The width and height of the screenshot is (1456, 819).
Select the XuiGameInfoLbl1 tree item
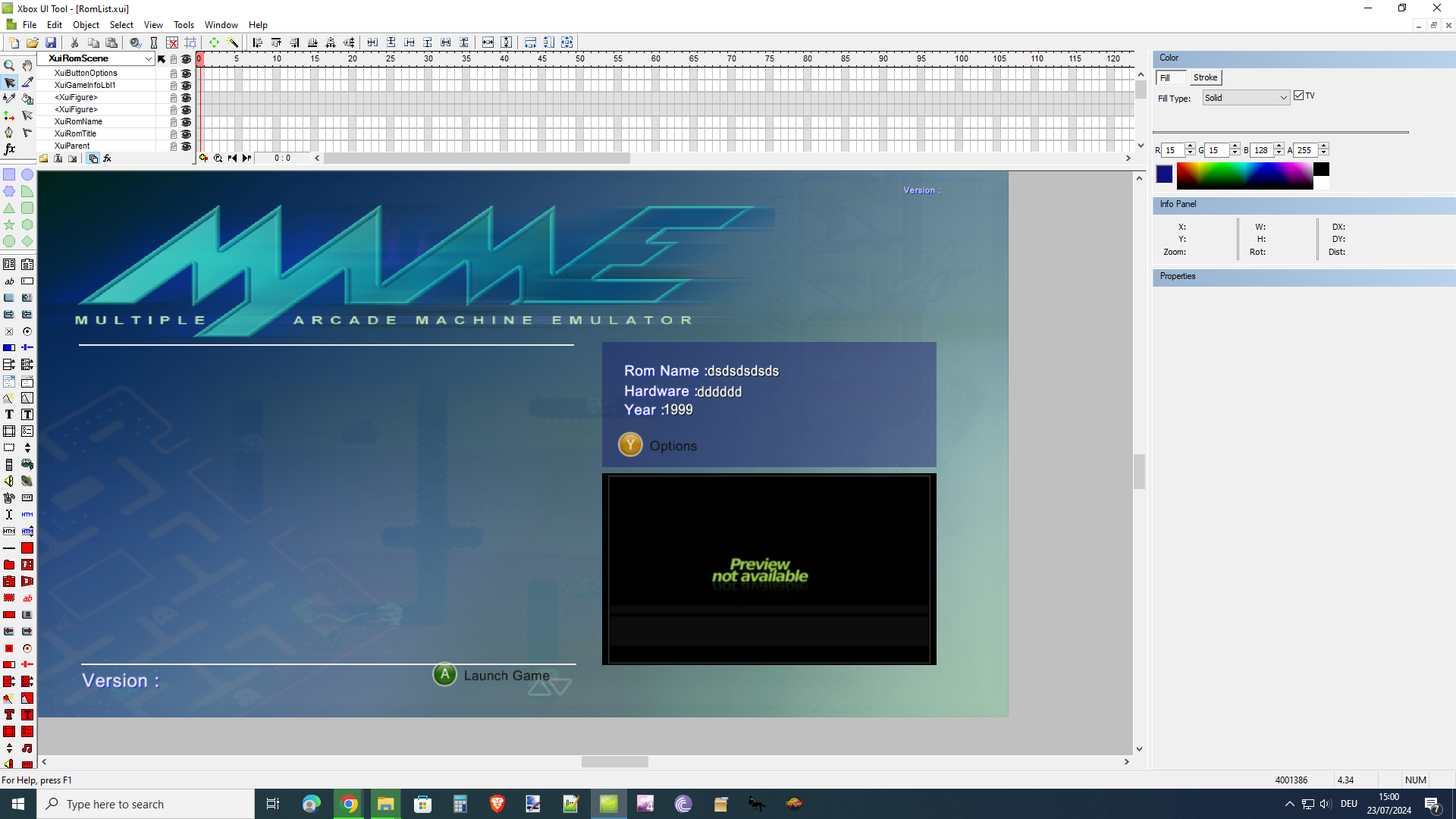coord(85,86)
